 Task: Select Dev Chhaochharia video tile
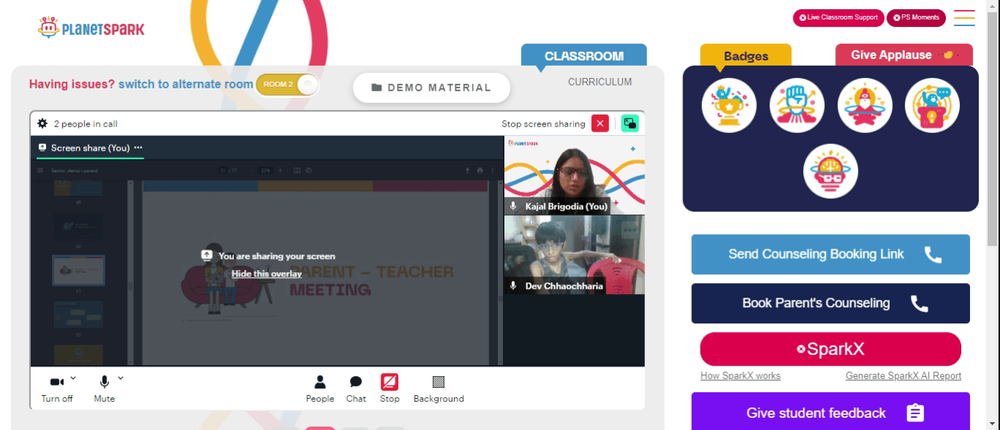pyautogui.click(x=575, y=255)
